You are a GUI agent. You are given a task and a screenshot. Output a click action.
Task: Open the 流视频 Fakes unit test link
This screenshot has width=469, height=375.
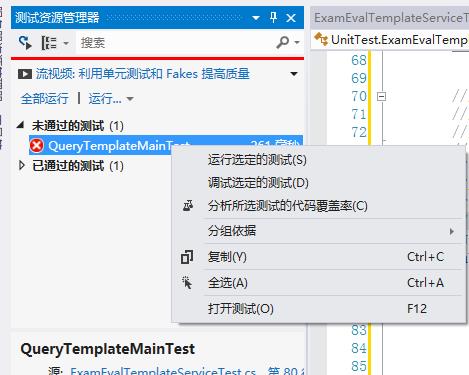[143, 74]
